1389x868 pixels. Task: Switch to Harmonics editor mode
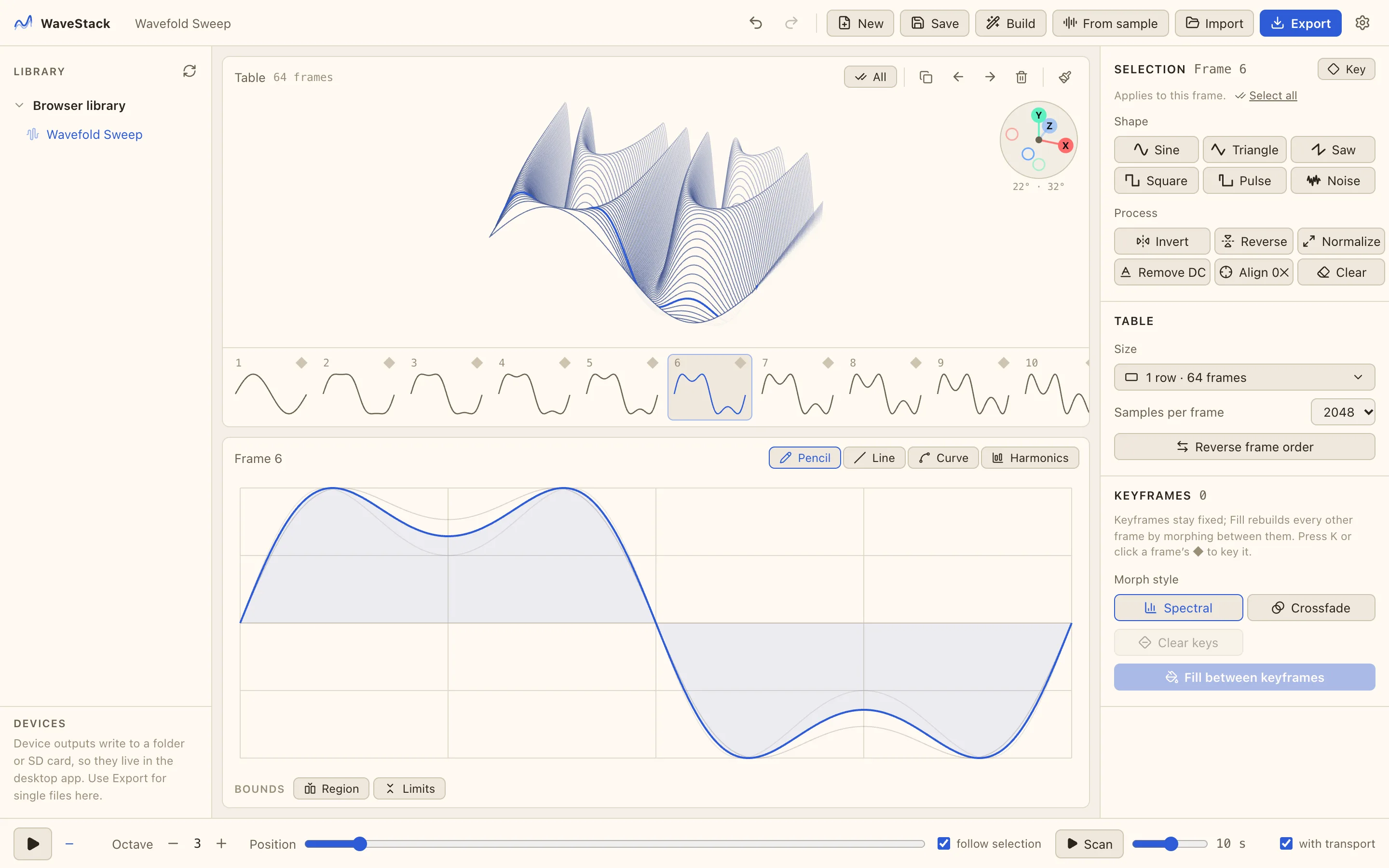coord(1030,458)
